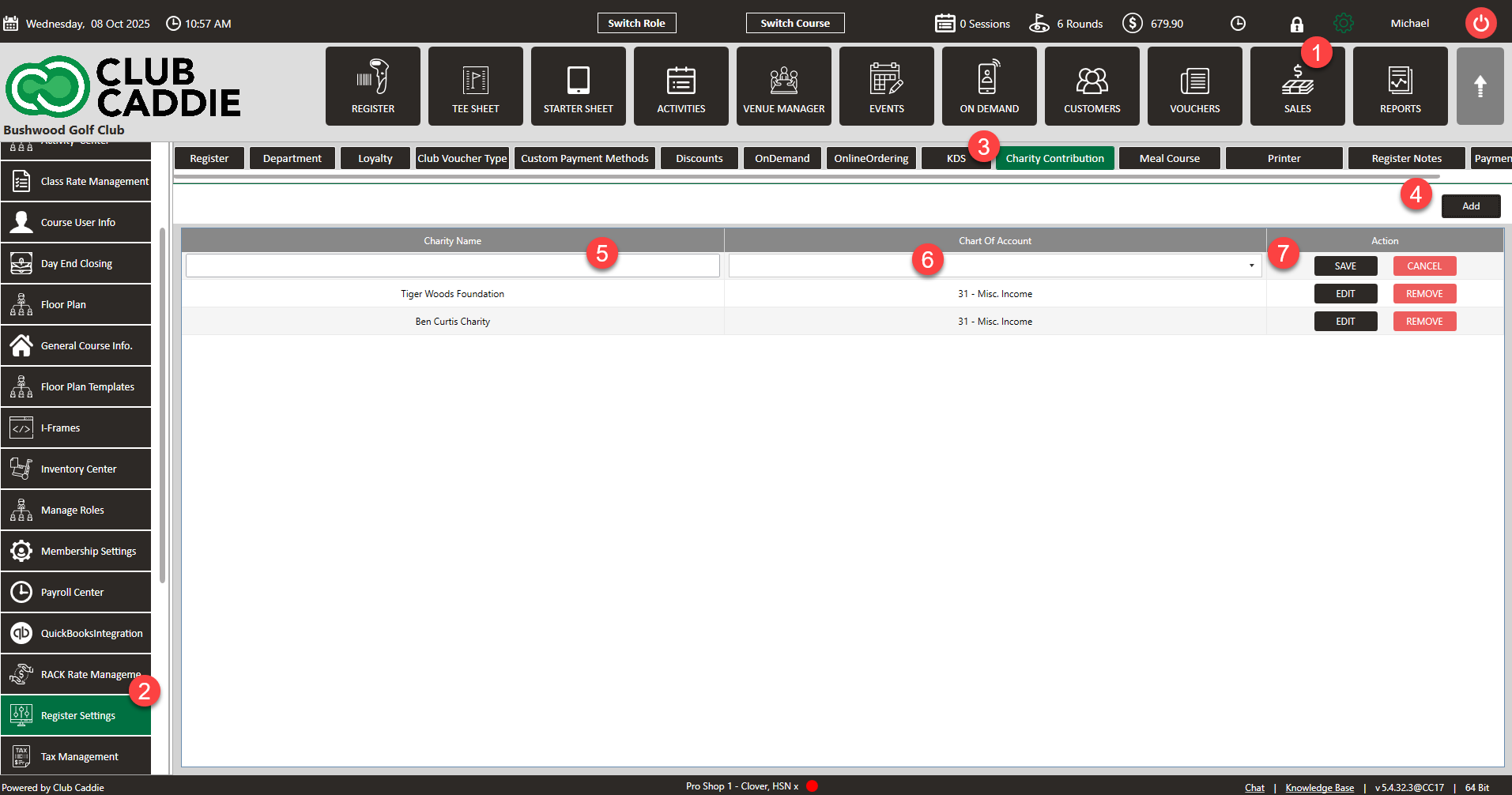Open the Register barcode scanner module
This screenshot has height=795, width=1512.
372,86
